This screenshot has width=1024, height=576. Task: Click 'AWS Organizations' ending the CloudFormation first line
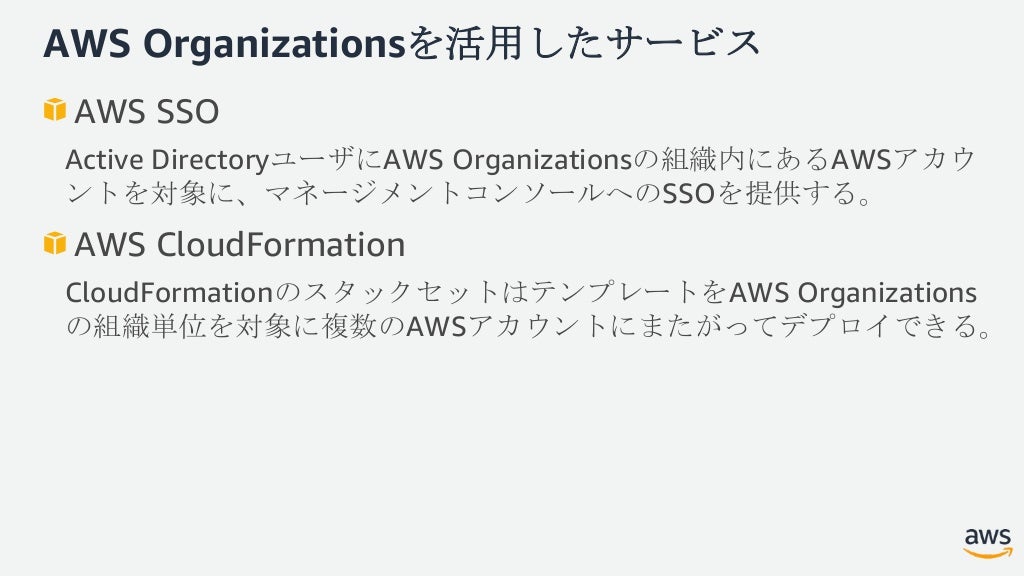853,293
